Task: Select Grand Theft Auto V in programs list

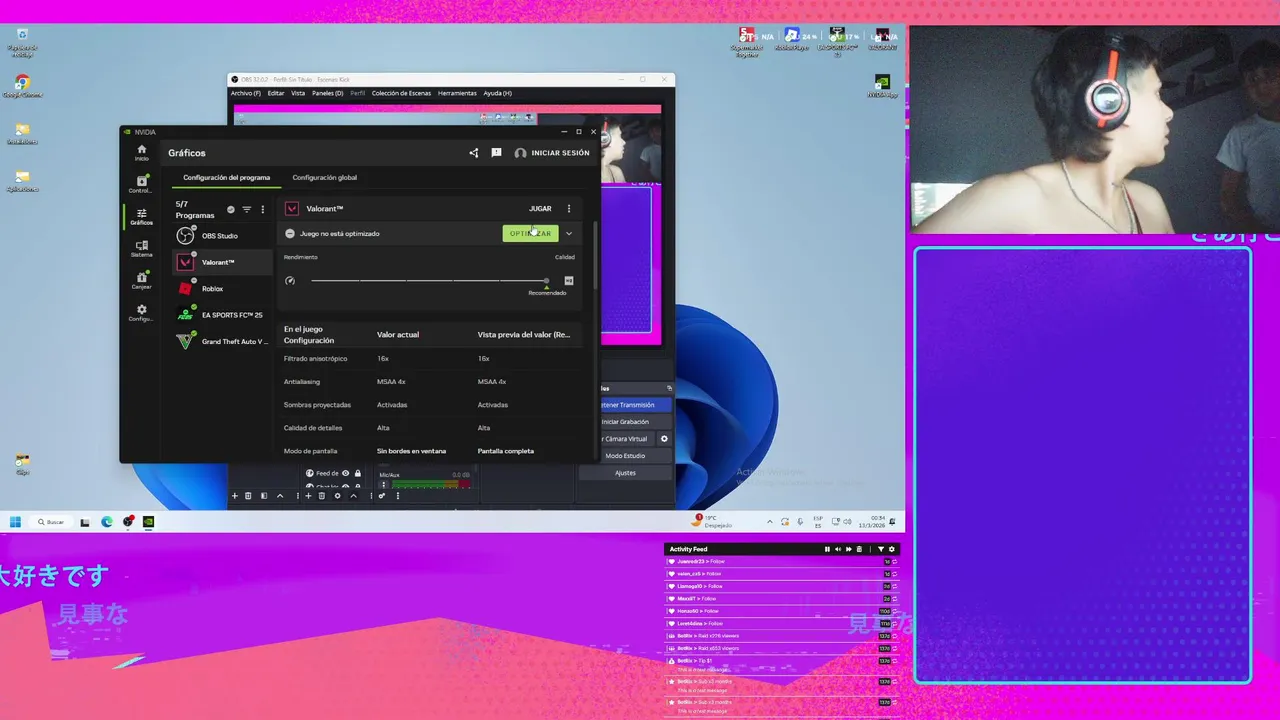Action: coord(220,341)
